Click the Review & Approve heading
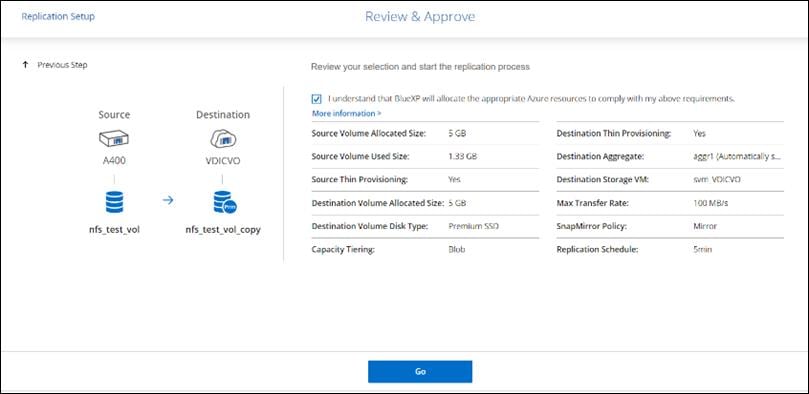The image size is (809, 394). tap(420, 17)
